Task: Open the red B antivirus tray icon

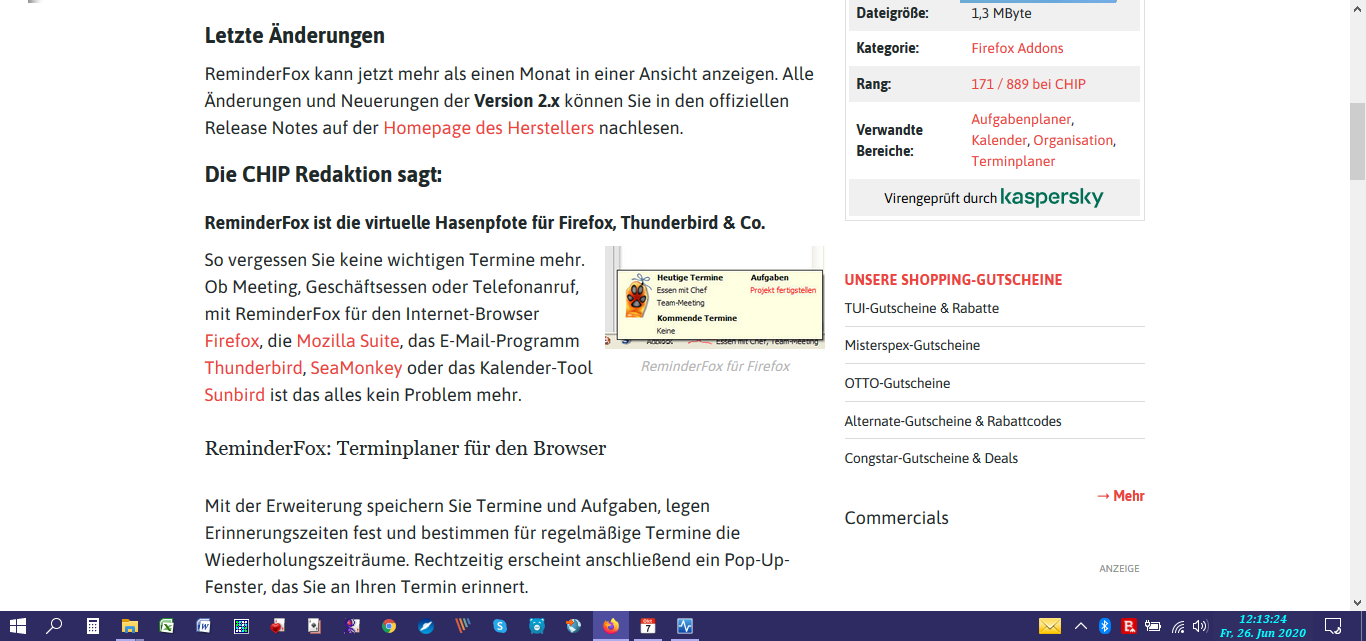Action: (x=1129, y=626)
